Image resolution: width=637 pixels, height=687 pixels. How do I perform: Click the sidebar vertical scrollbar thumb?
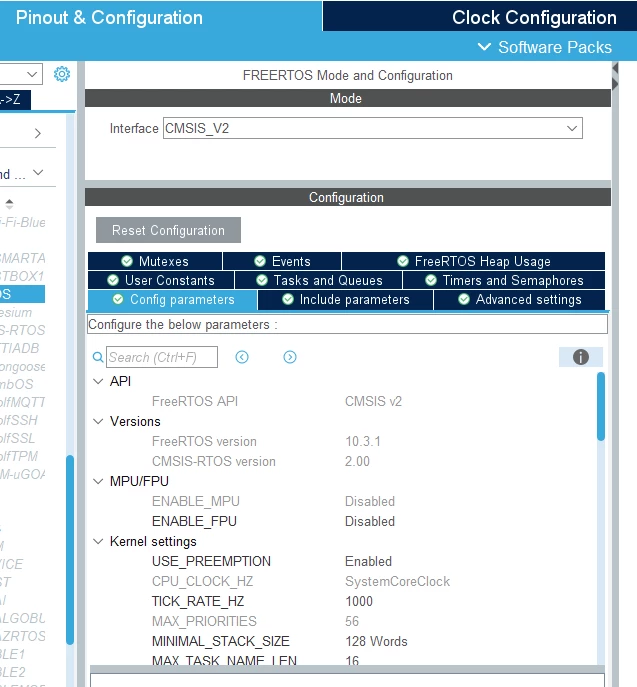click(x=70, y=550)
